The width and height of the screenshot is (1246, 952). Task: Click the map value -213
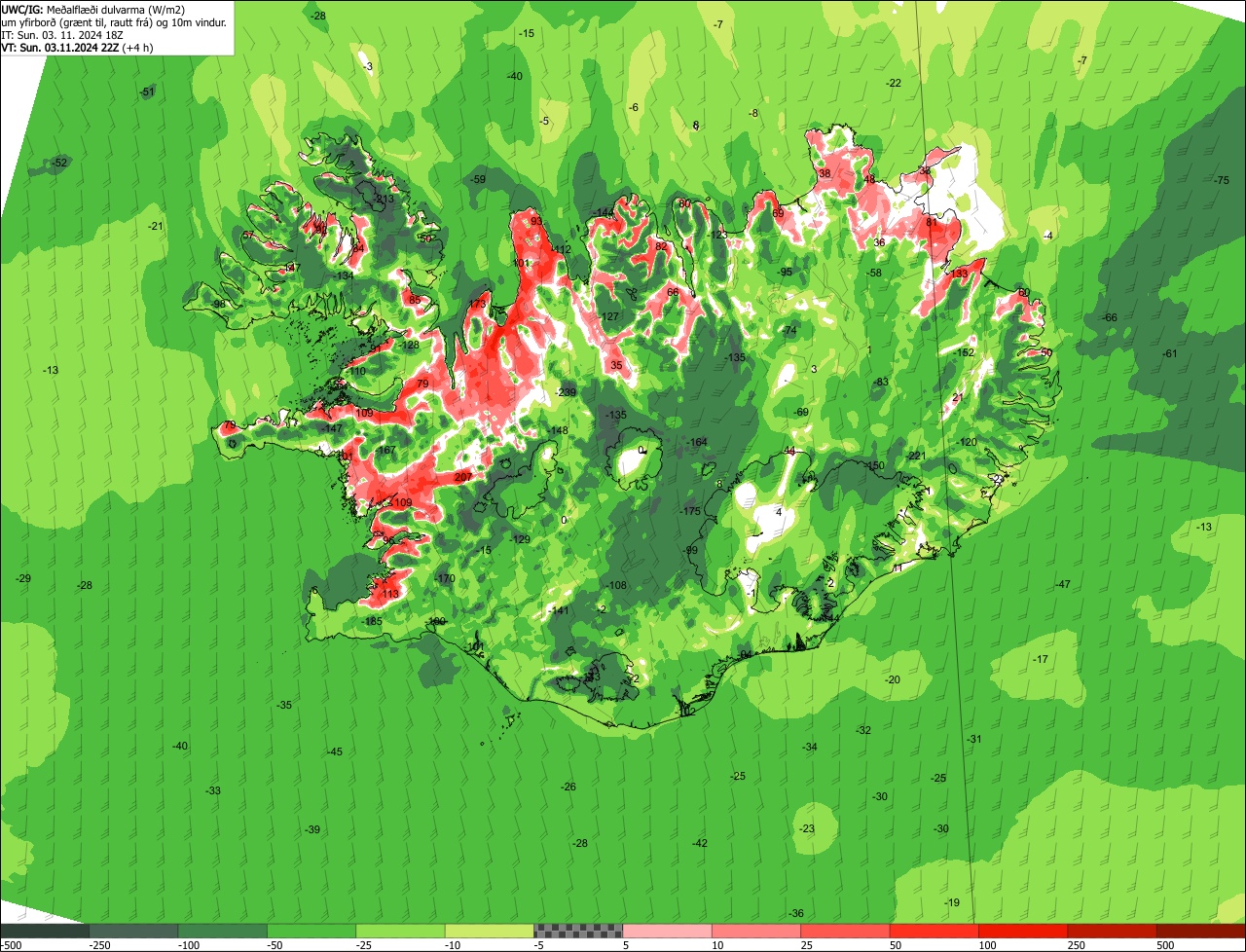[x=384, y=200]
